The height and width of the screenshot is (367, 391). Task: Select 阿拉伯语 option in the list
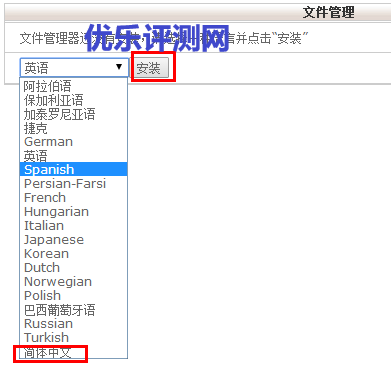(x=73, y=86)
